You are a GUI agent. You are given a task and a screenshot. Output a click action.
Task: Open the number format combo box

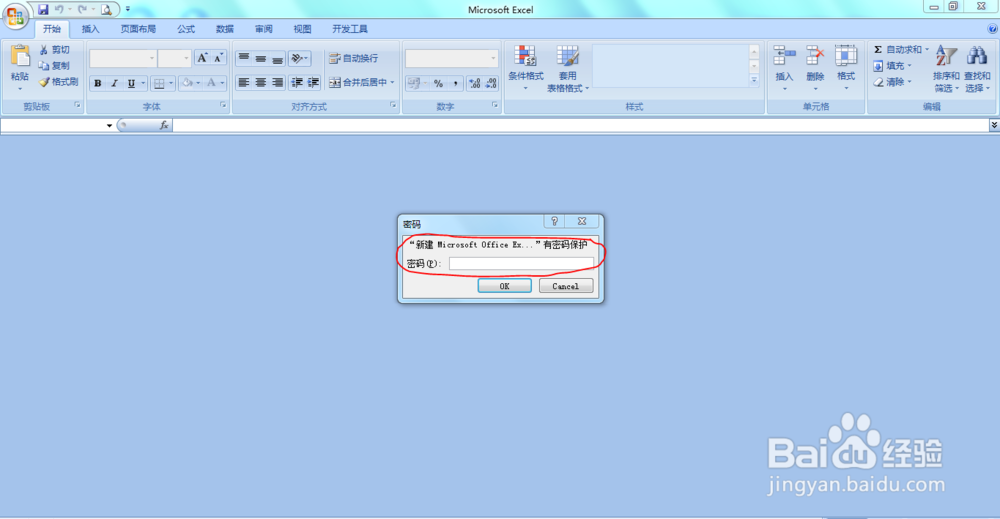pos(452,58)
